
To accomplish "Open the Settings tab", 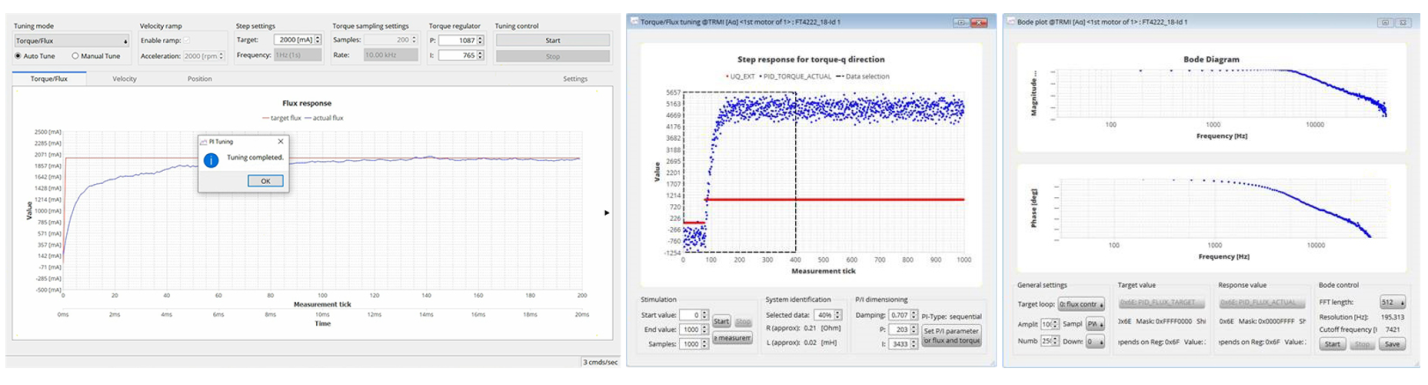I will tap(575, 78).
